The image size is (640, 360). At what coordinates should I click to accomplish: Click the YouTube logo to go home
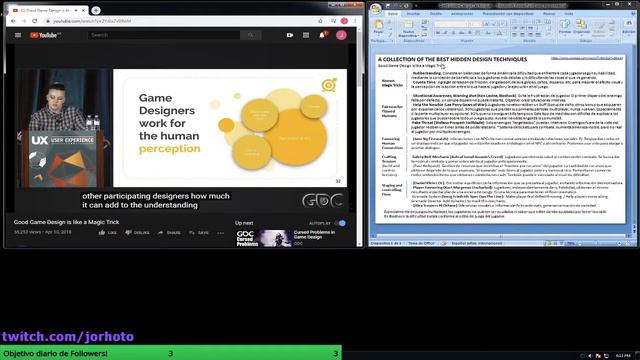coord(45,36)
